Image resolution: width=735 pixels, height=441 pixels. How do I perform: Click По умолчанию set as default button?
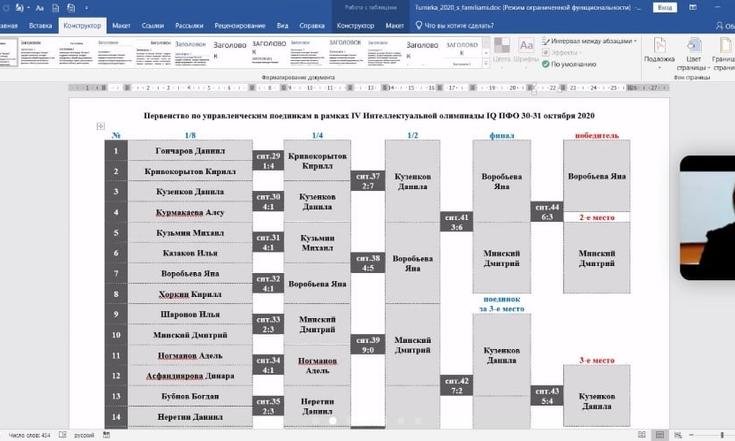pos(569,64)
